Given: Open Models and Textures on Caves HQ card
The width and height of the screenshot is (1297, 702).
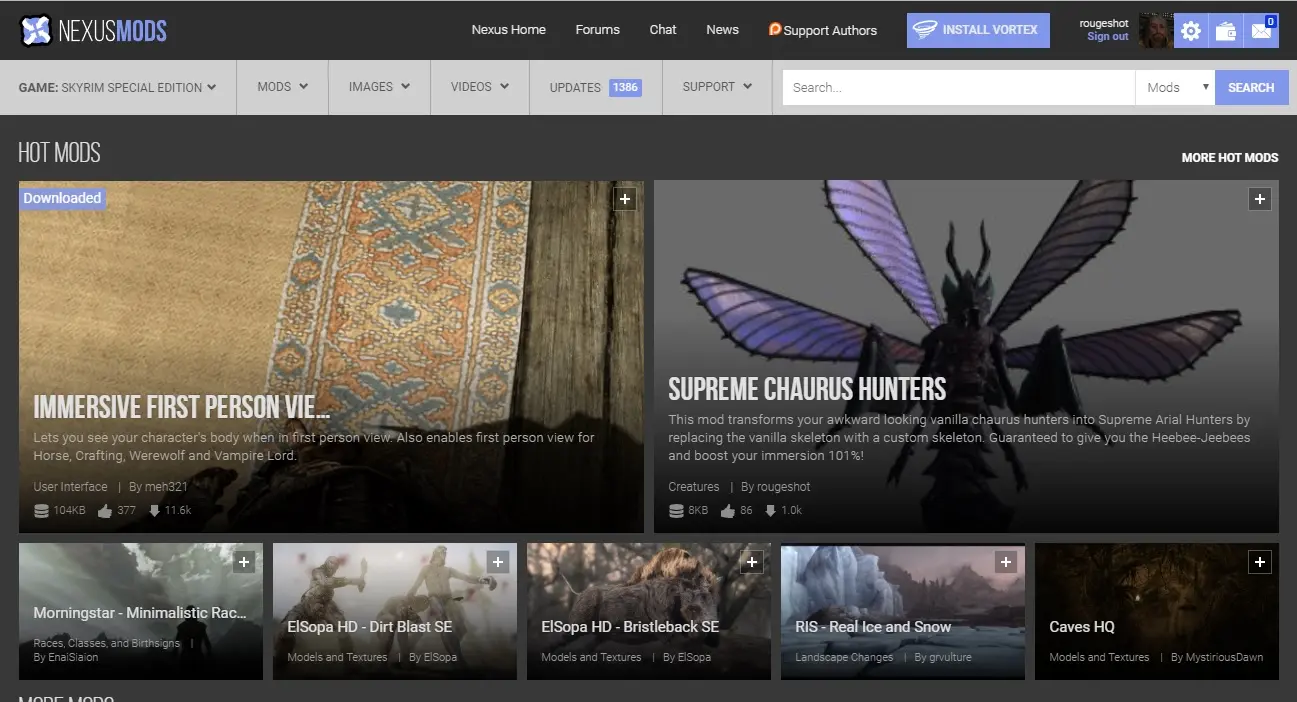Looking at the screenshot, I should (x=1099, y=657).
